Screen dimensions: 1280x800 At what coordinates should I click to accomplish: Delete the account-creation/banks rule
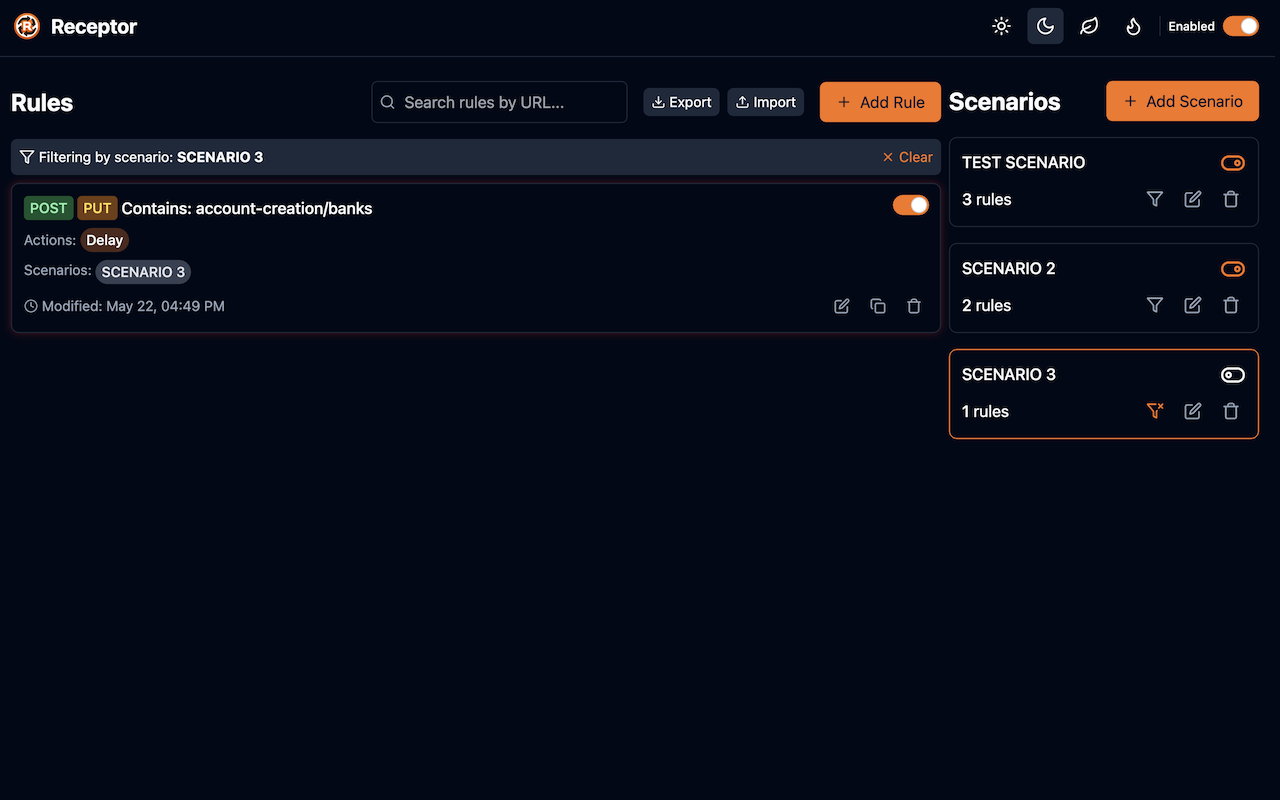click(x=914, y=306)
